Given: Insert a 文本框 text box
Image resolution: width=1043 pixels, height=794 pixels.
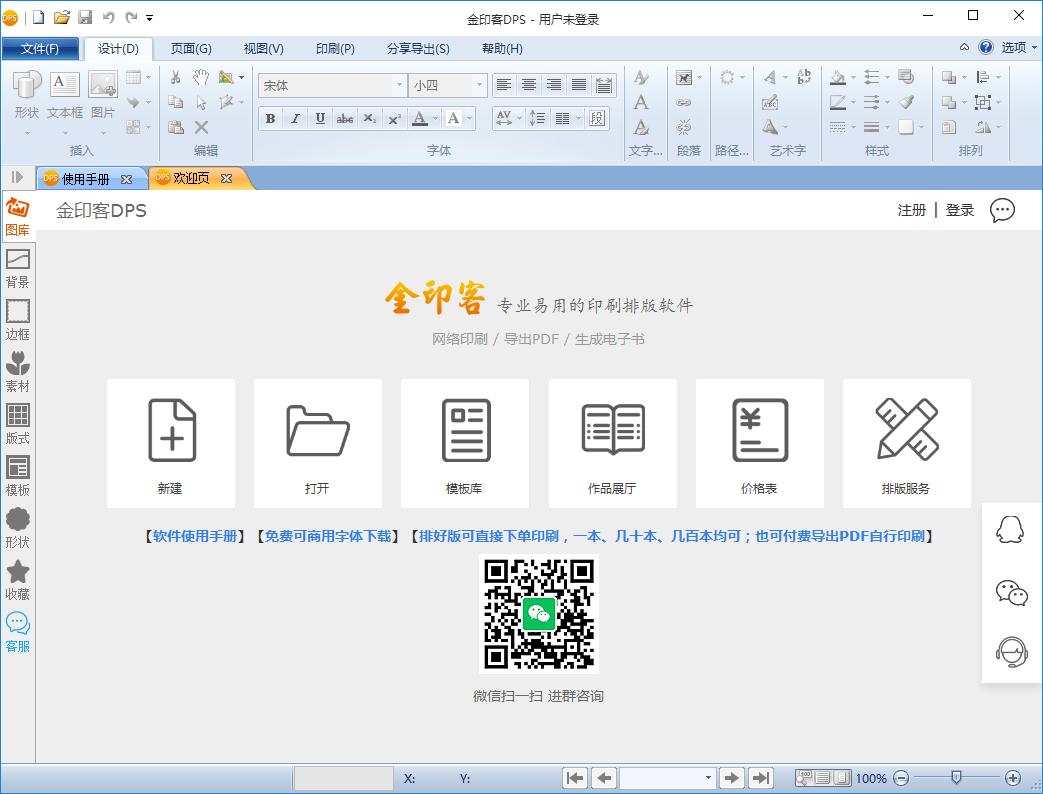Looking at the screenshot, I should coord(65,95).
